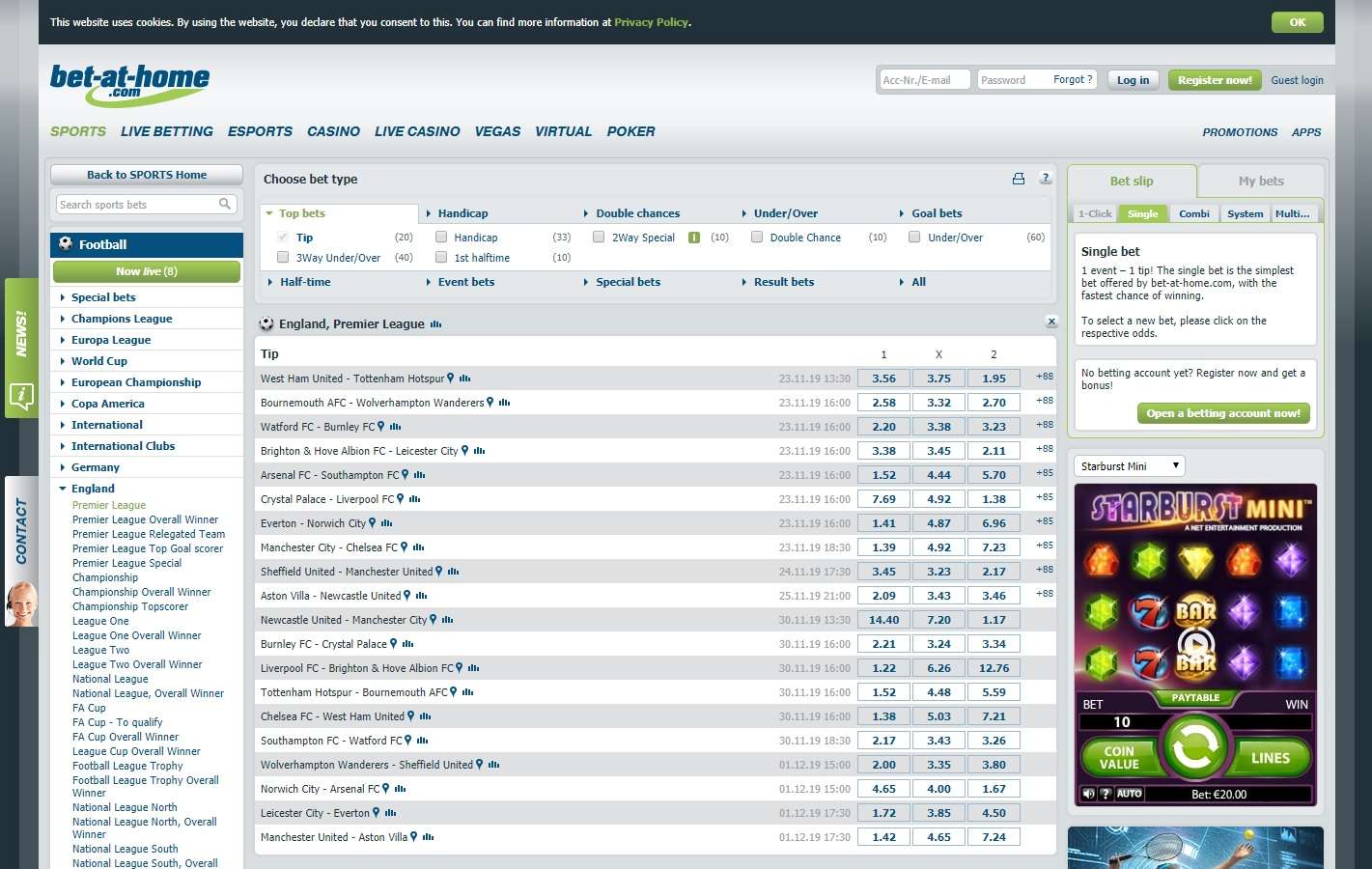Click the 2Way Special info icon
The height and width of the screenshot is (869, 1372).
693,238
